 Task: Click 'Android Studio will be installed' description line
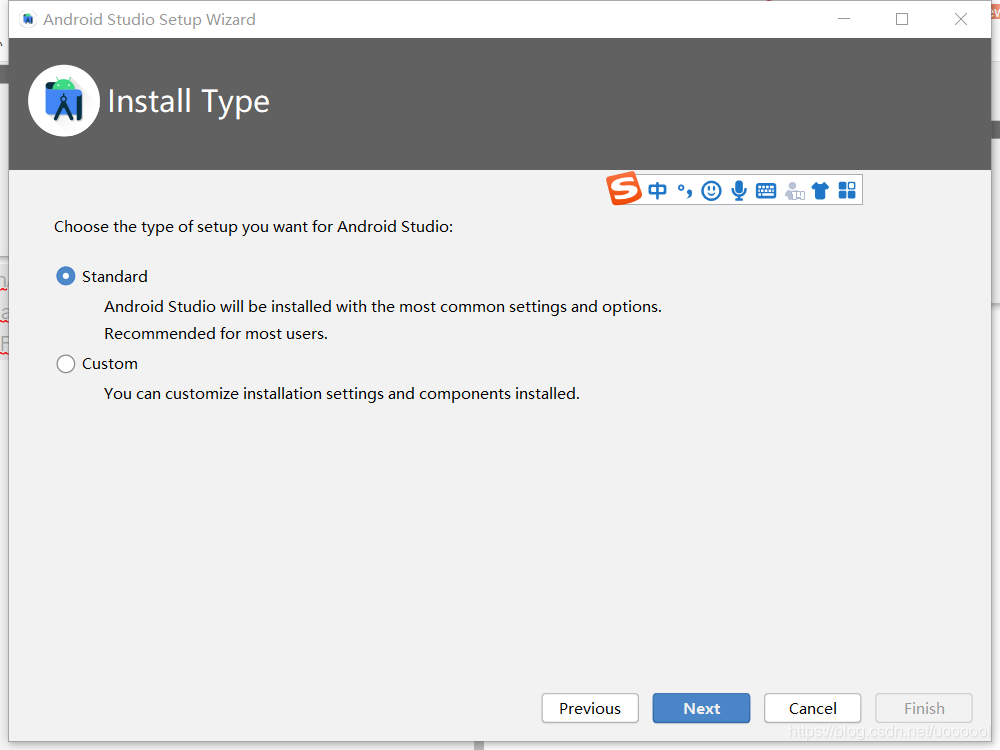click(383, 307)
